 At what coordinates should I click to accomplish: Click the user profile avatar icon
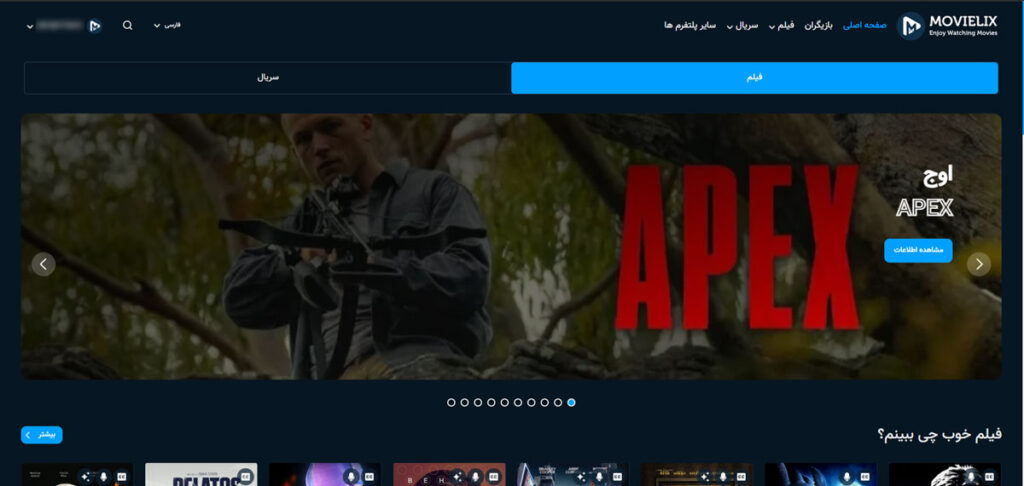(x=95, y=26)
